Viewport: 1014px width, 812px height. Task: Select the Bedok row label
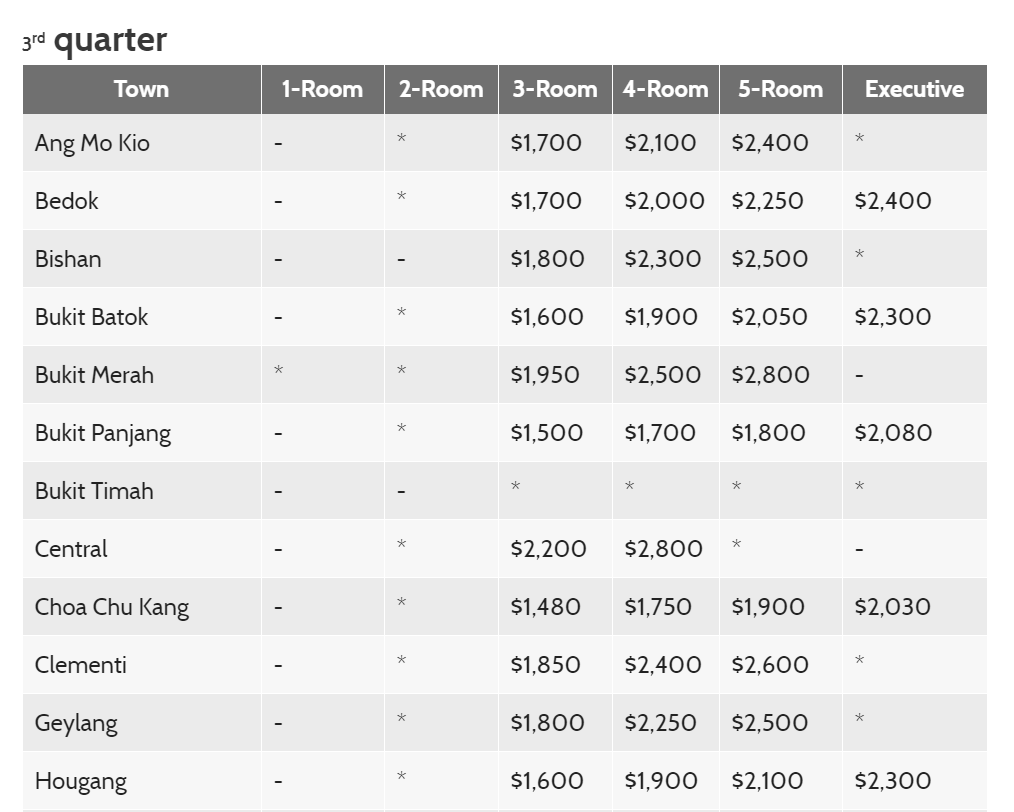pyautogui.click(x=67, y=201)
